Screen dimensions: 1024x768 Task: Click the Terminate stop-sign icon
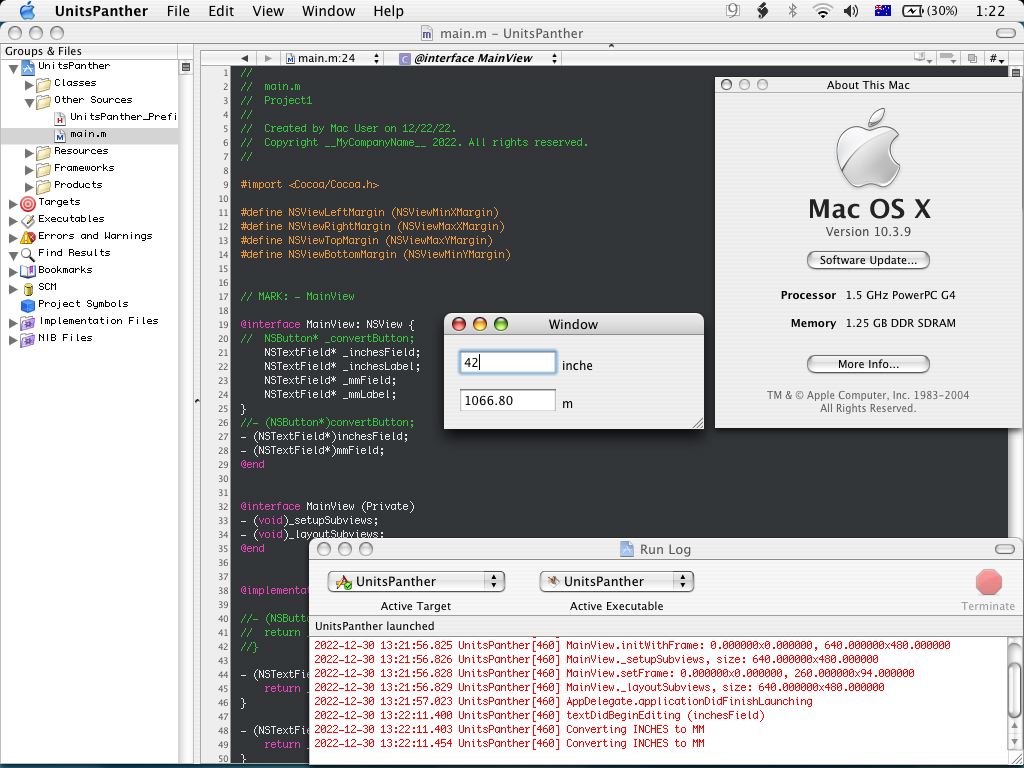(x=988, y=582)
